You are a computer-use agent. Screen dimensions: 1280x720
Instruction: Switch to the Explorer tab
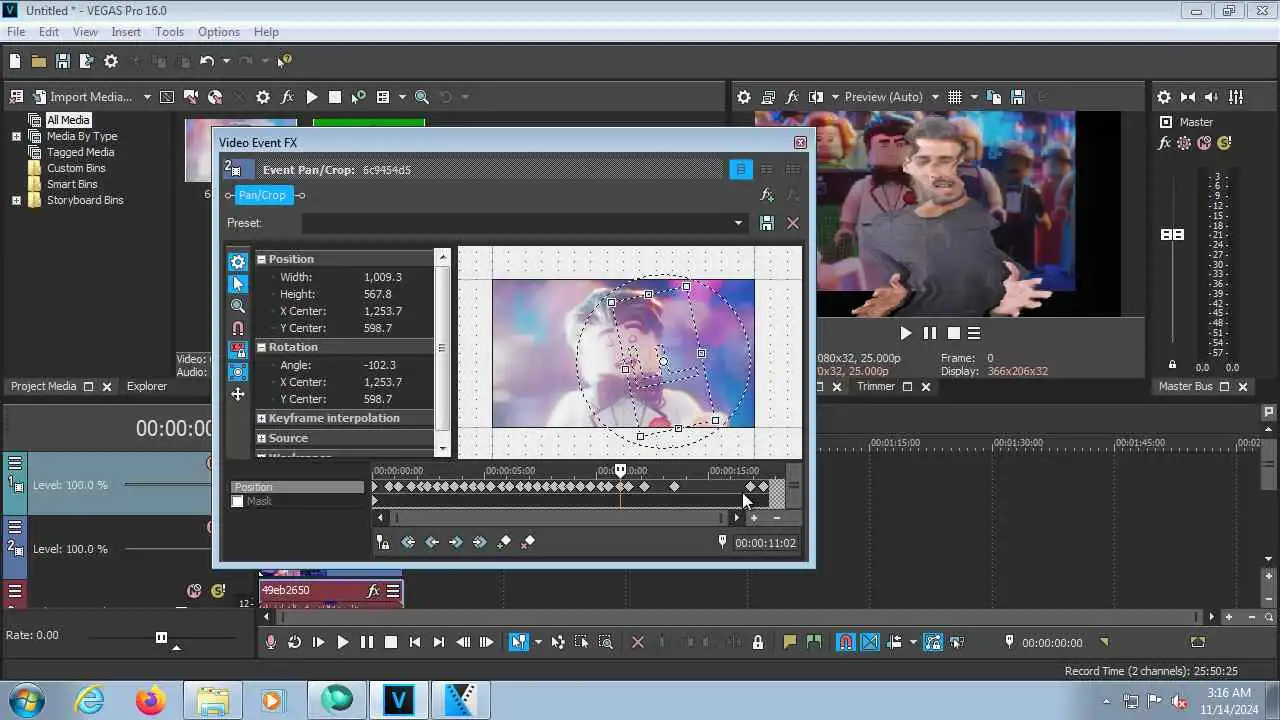point(147,386)
